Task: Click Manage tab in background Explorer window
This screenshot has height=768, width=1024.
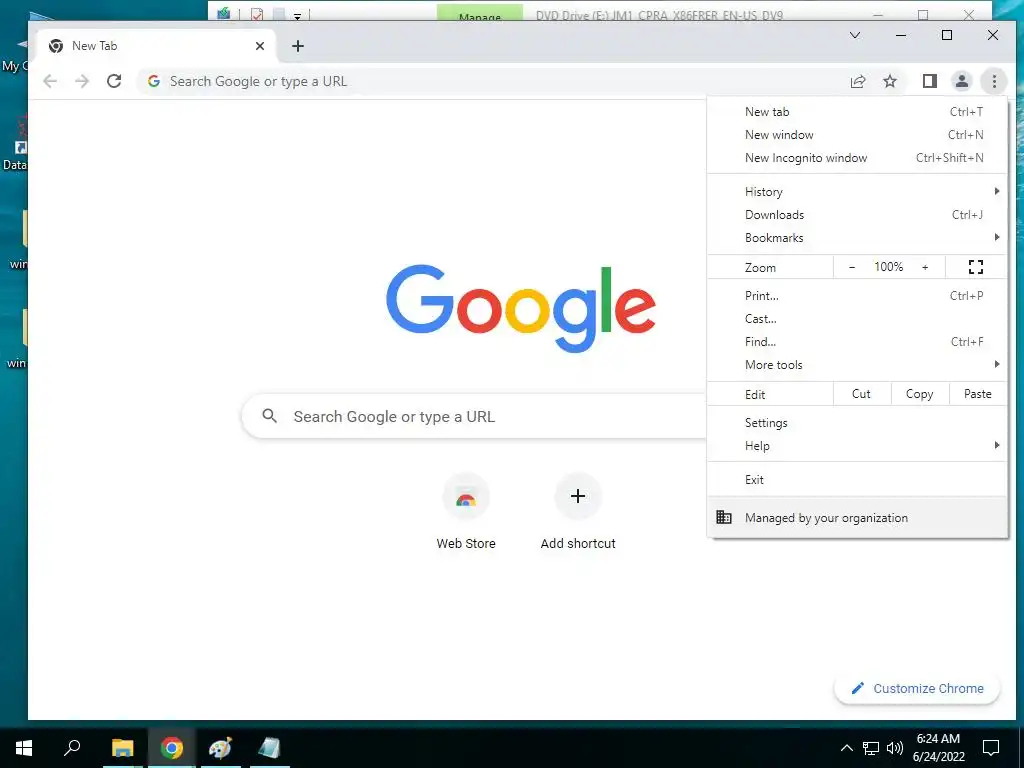Action: (479, 13)
